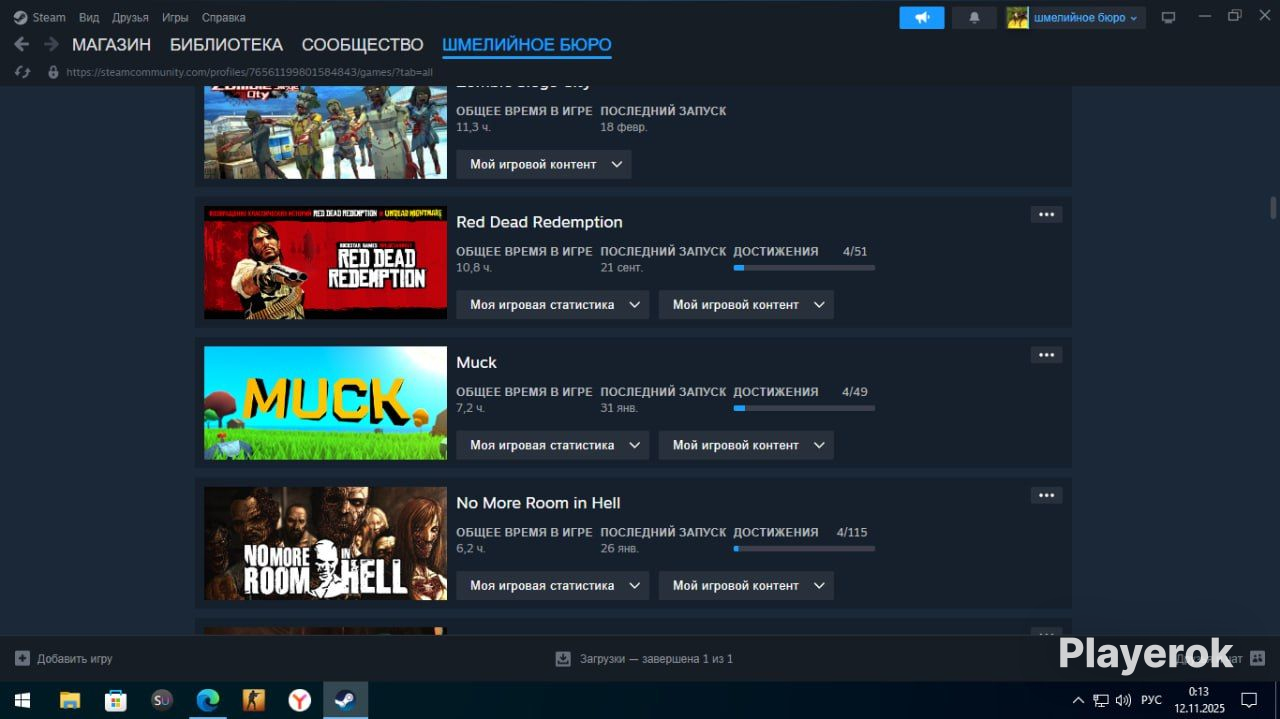Click the padlock icon beside the URL

(x=54, y=72)
